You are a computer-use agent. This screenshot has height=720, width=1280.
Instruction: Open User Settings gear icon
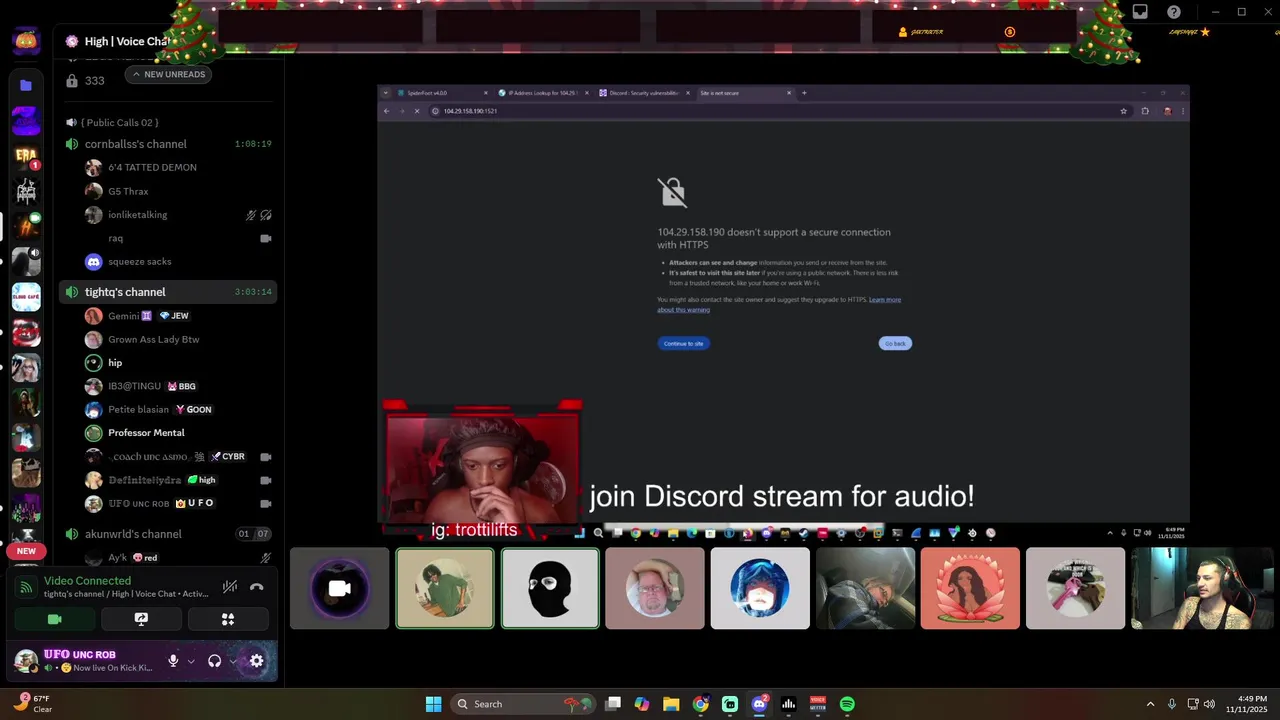point(257,661)
